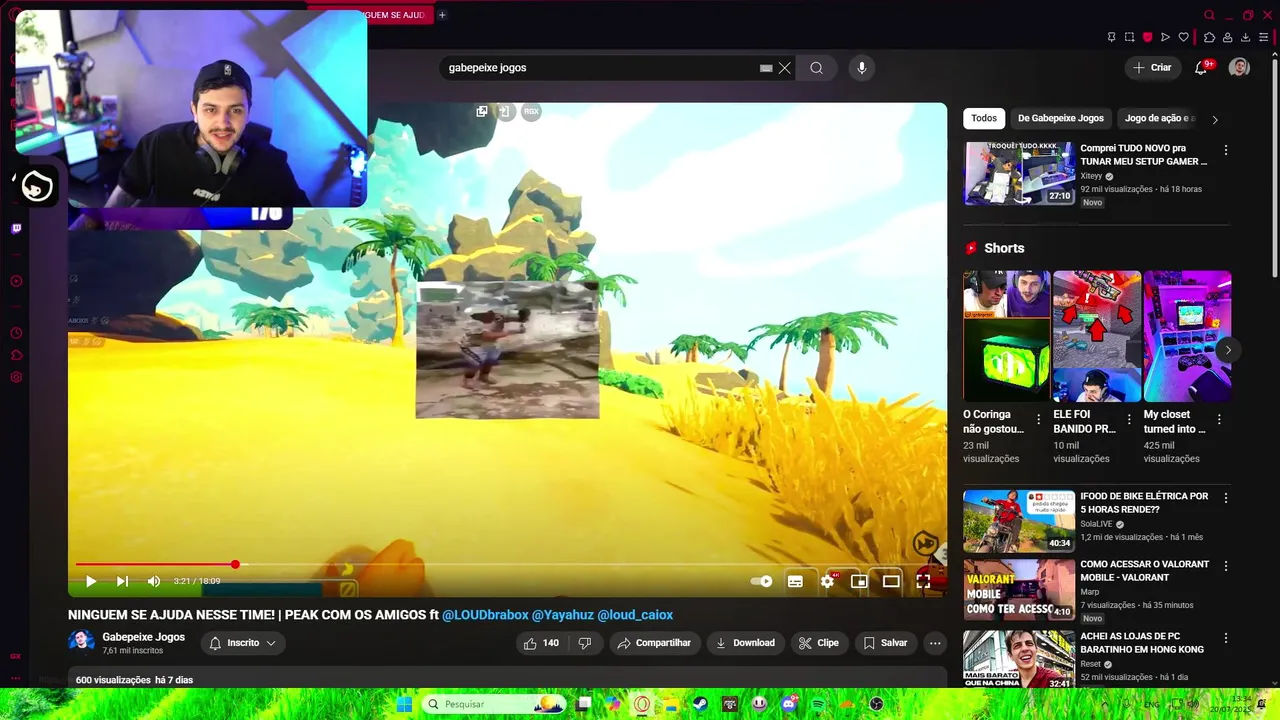Open options for O Coringa short
The image size is (1280, 720).
(1038, 420)
